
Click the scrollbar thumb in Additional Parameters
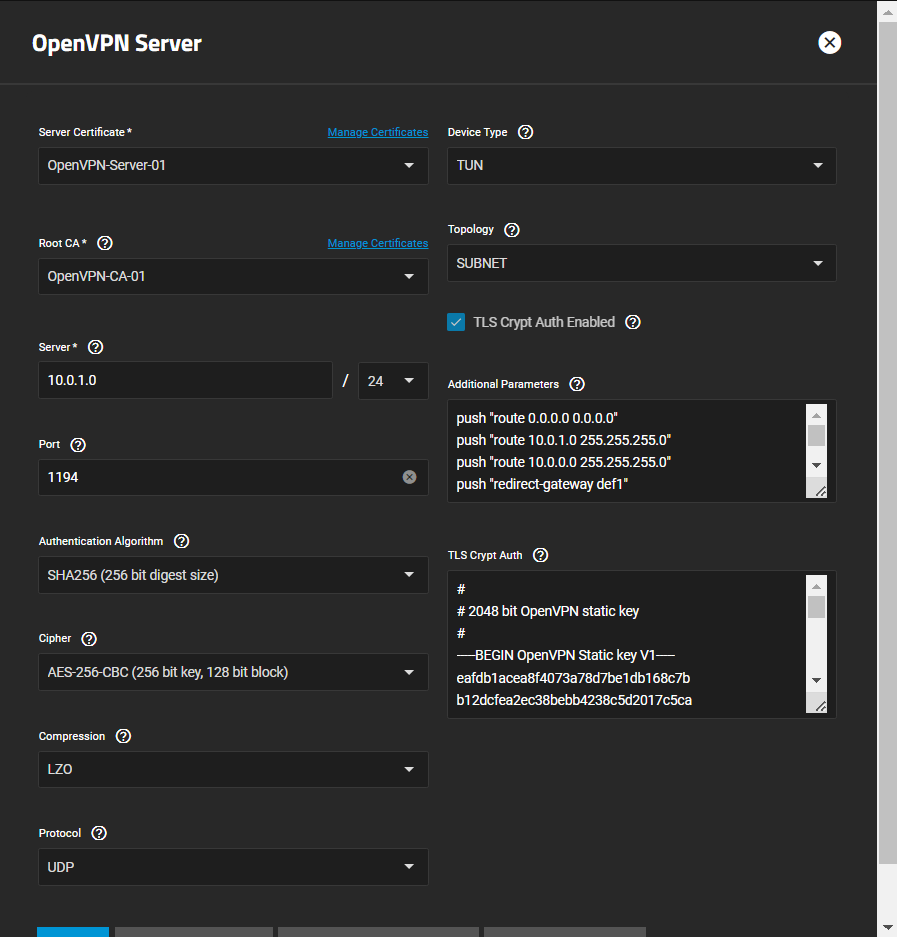(816, 435)
